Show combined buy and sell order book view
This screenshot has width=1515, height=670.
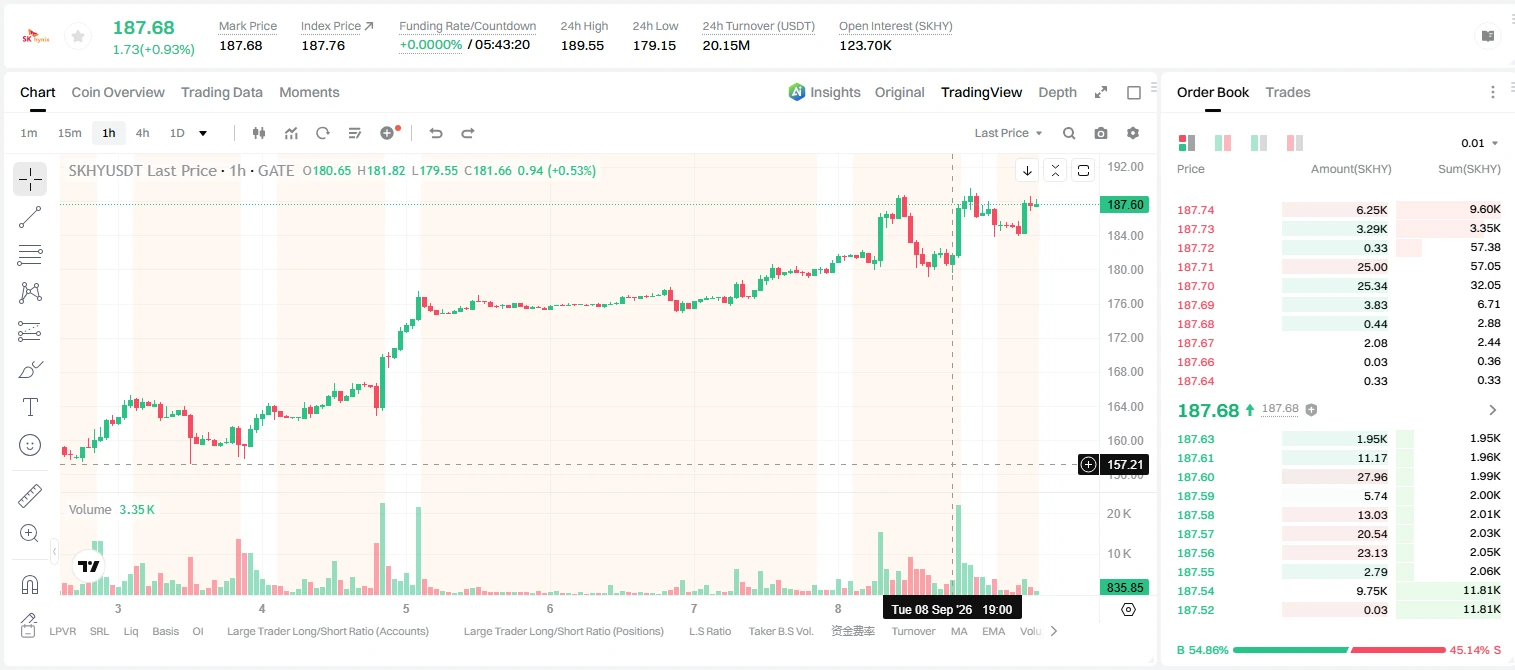pos(1187,143)
